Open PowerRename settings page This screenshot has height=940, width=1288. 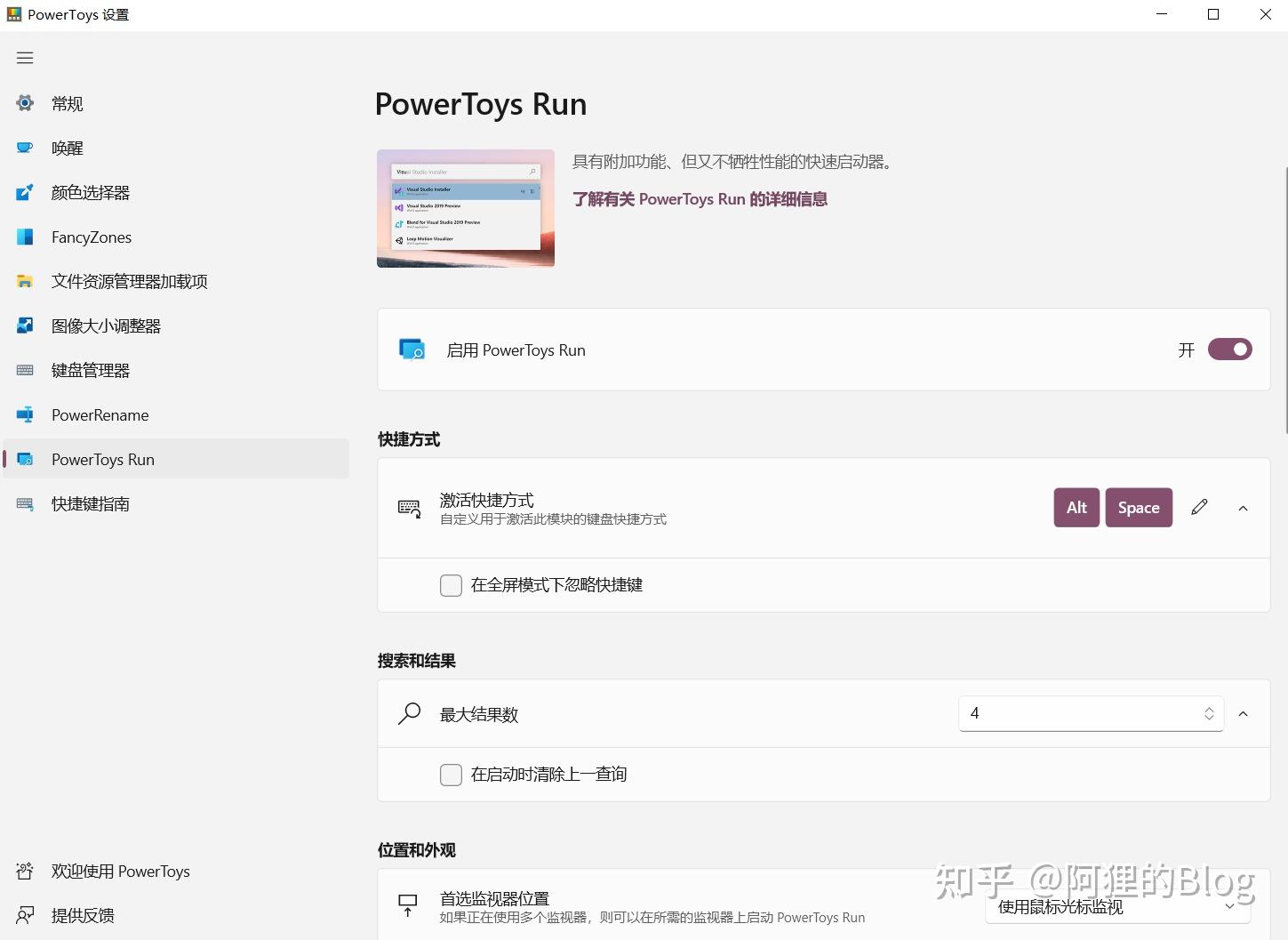[x=176, y=414]
